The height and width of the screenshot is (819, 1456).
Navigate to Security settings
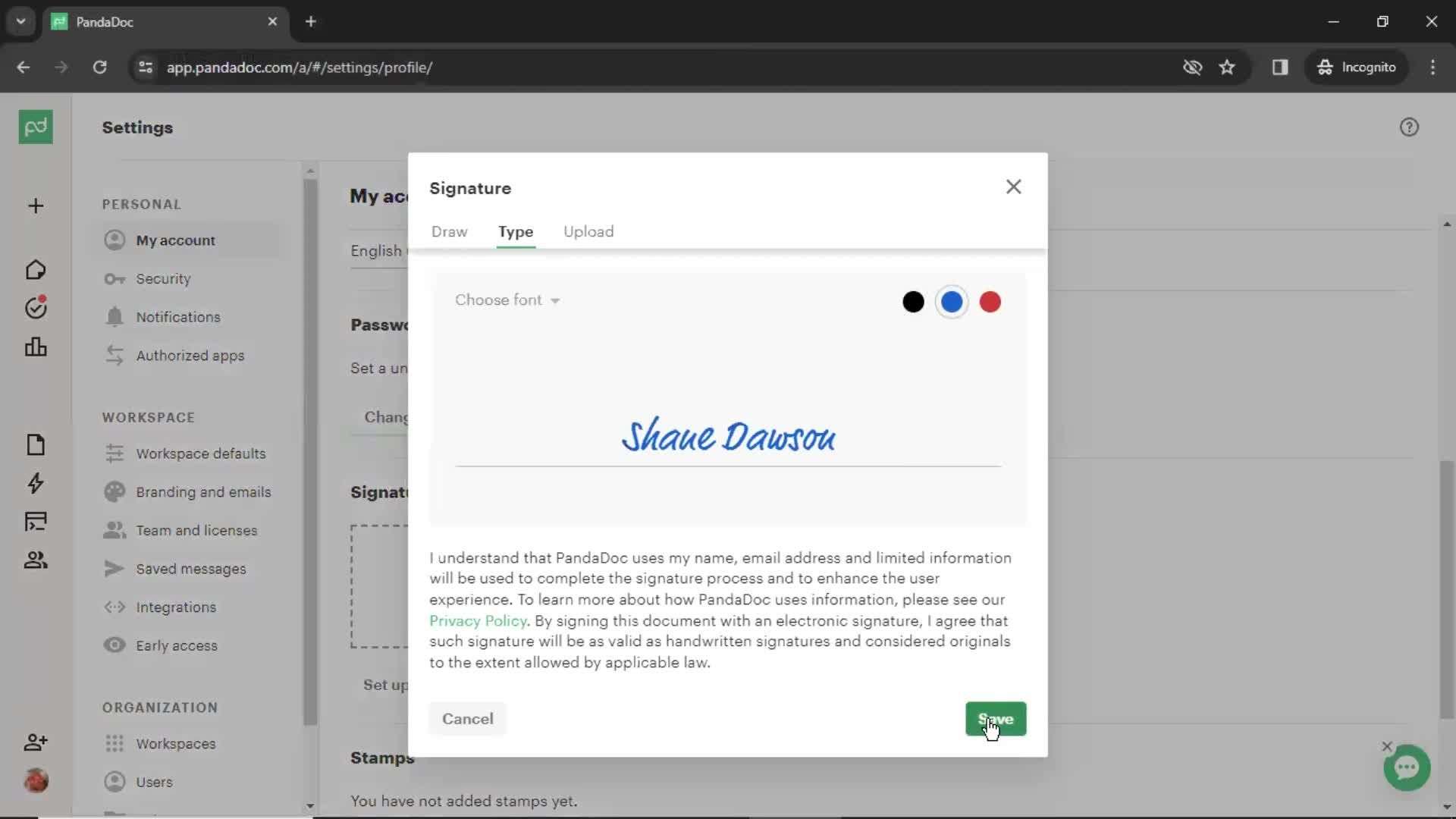pos(163,278)
